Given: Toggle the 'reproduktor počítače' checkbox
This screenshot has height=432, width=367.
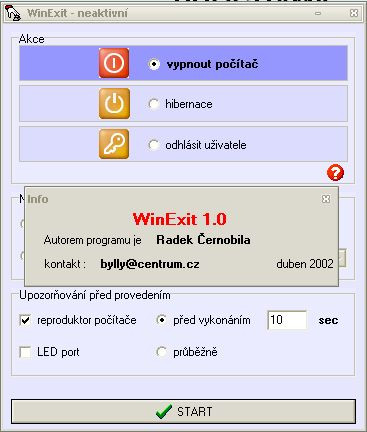Looking at the screenshot, I should coord(25,320).
